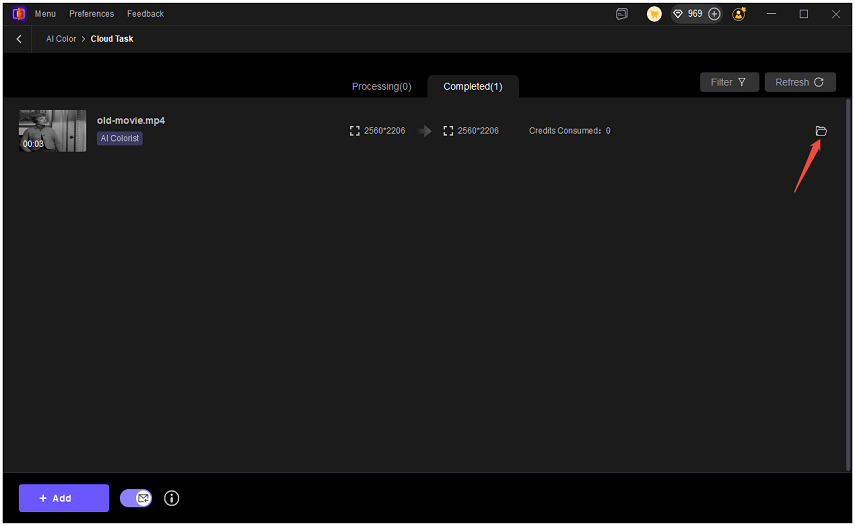This screenshot has height=526, width=855.
Task: Open the Filter options
Action: pos(728,82)
